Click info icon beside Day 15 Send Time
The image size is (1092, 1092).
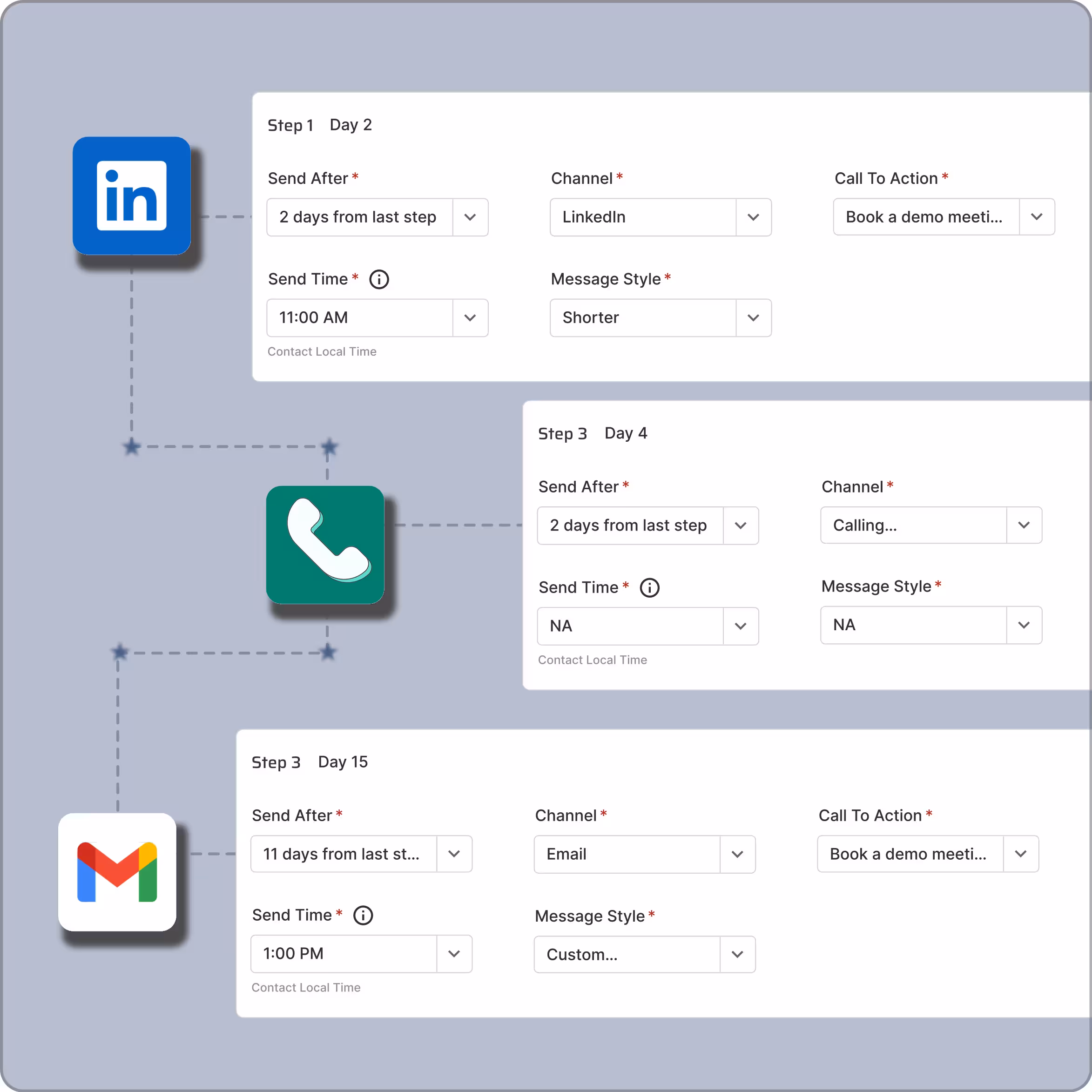(x=363, y=915)
